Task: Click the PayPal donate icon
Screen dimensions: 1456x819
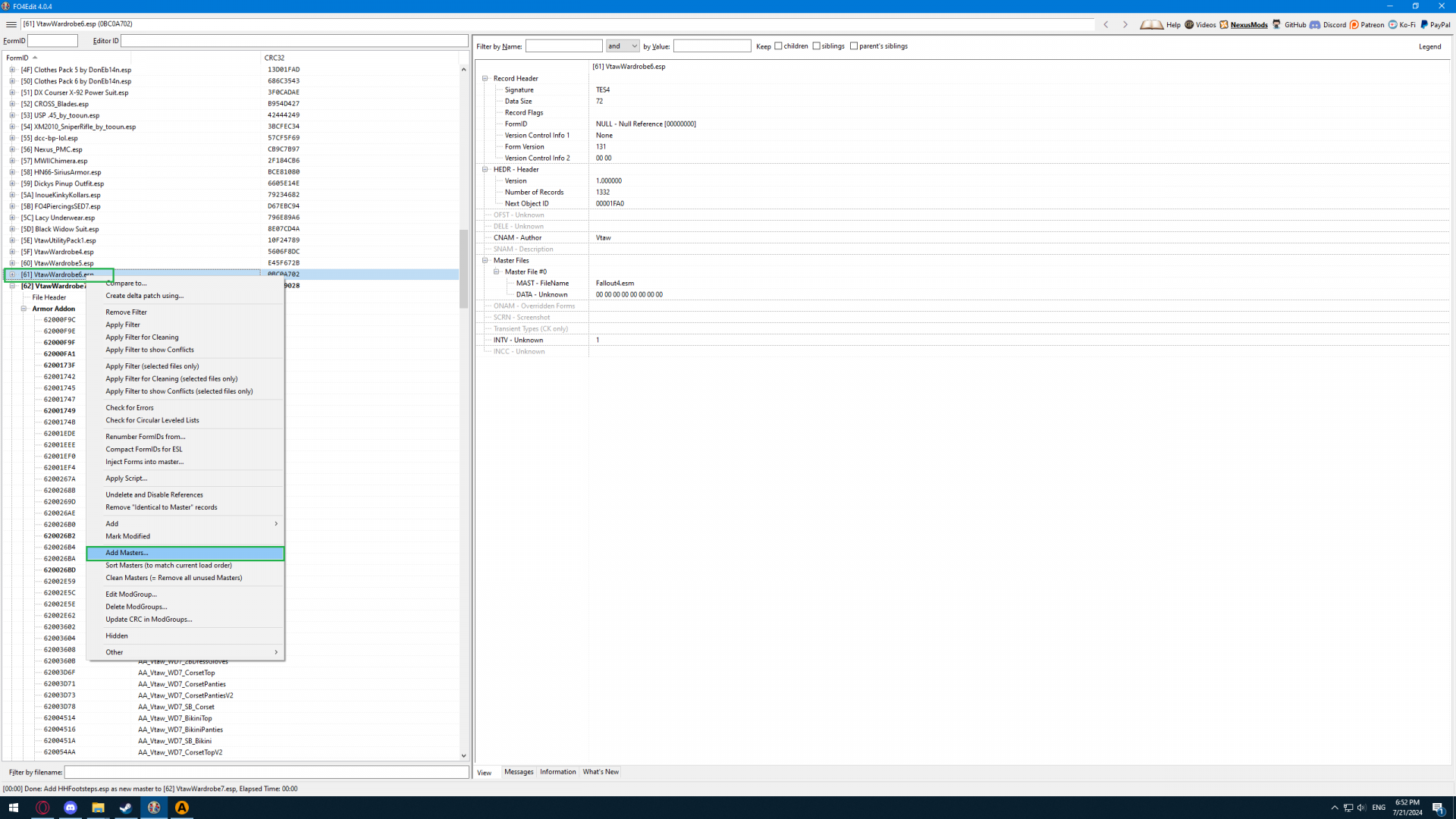Action: point(1424,24)
